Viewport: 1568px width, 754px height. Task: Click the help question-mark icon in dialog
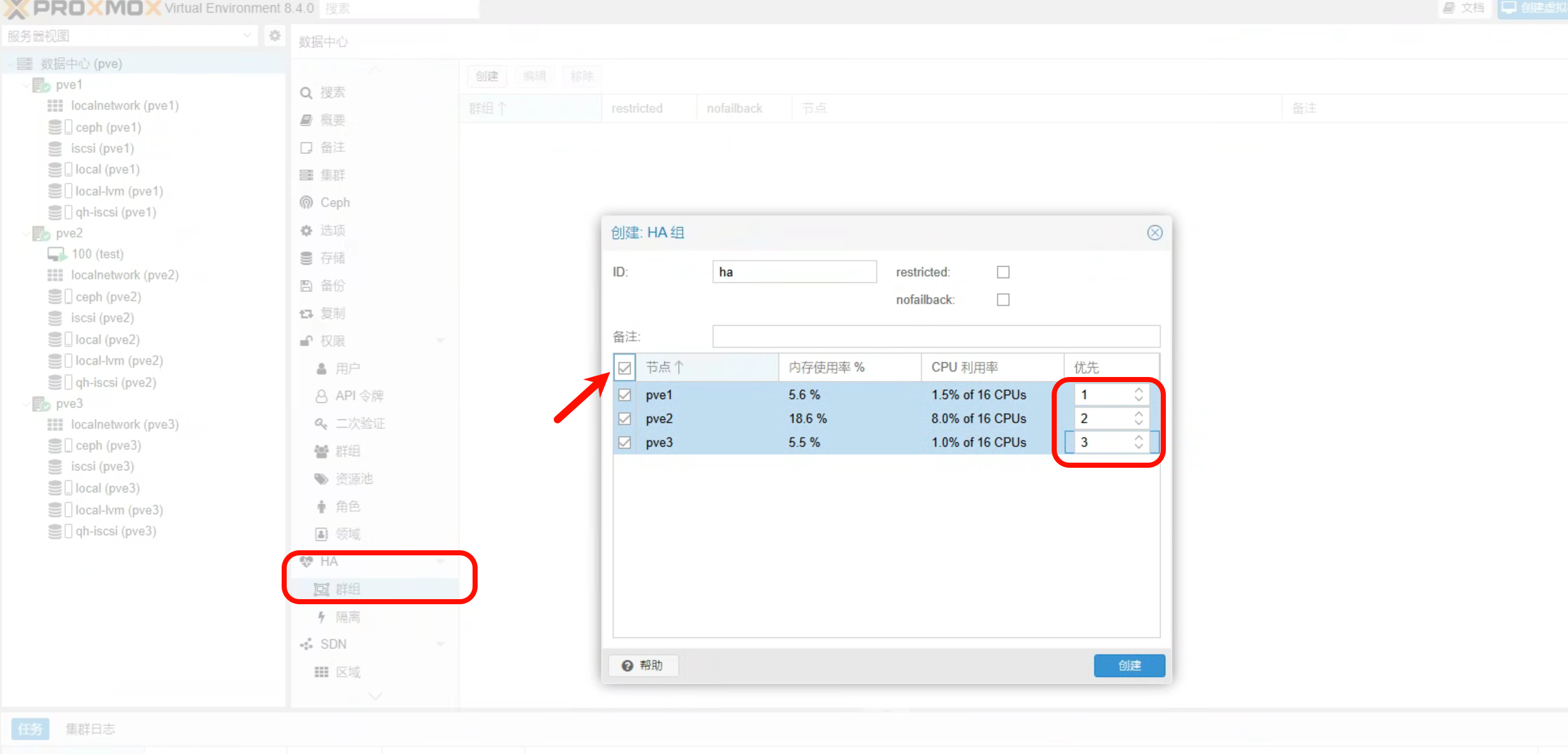627,665
